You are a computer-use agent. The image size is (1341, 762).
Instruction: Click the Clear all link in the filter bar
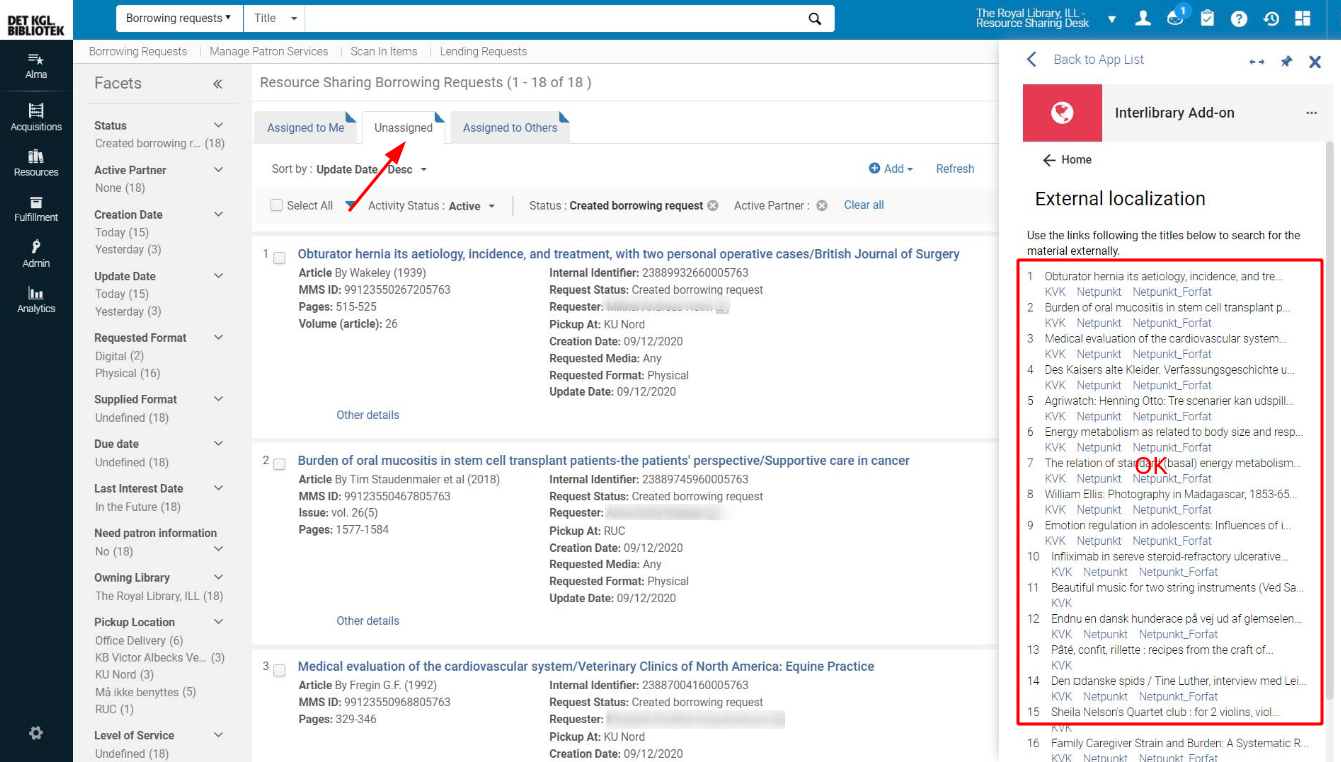pyautogui.click(x=863, y=205)
